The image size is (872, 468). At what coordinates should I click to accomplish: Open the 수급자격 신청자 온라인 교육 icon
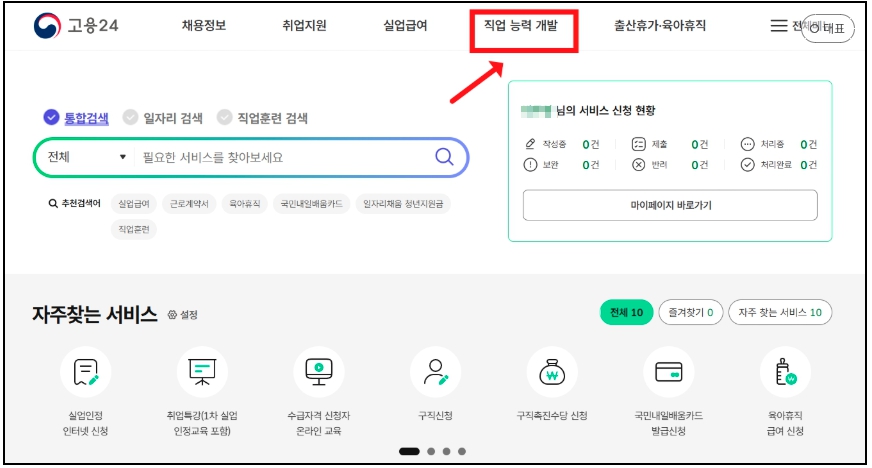click(319, 372)
